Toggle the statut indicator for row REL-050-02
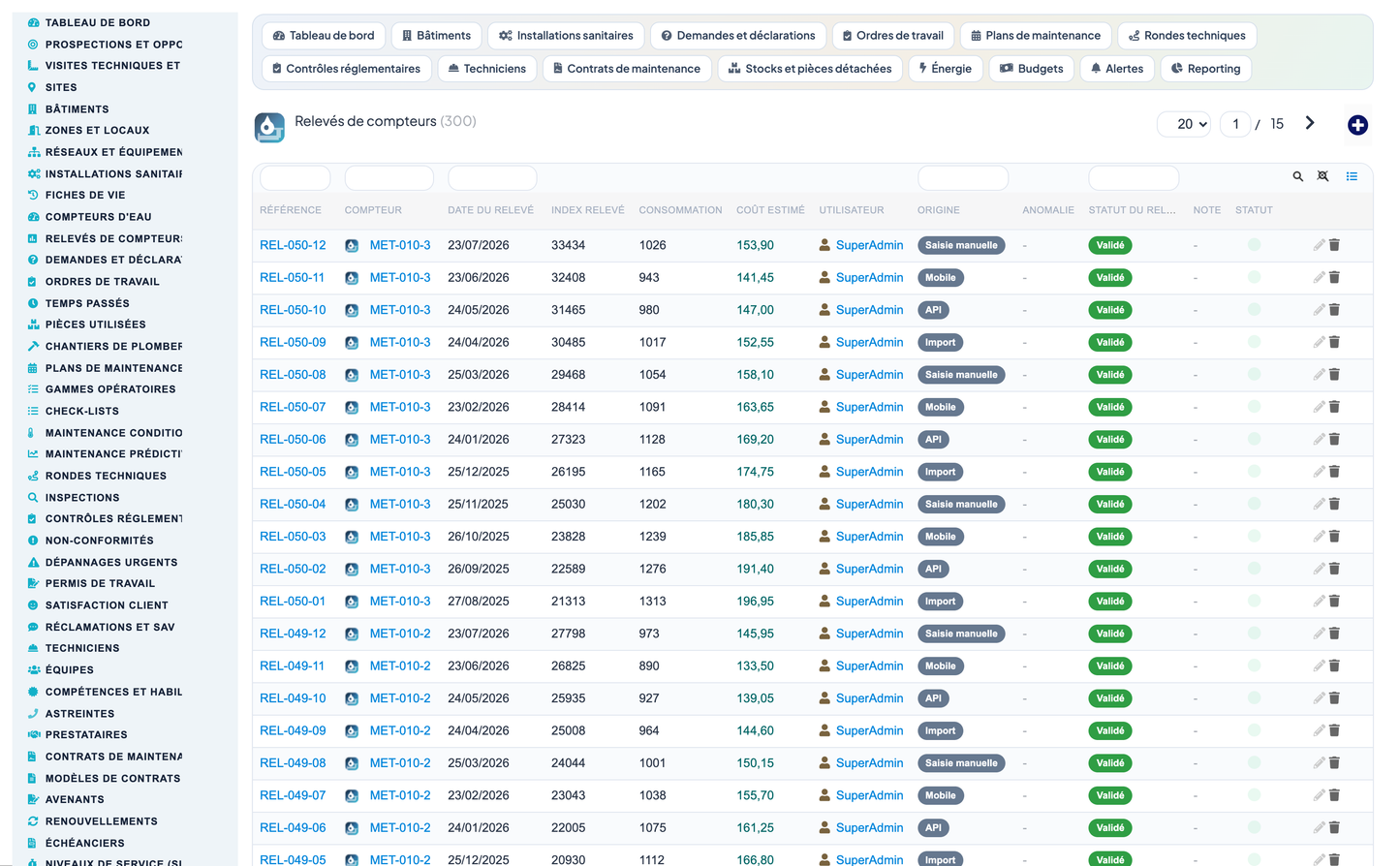 [x=1254, y=569]
